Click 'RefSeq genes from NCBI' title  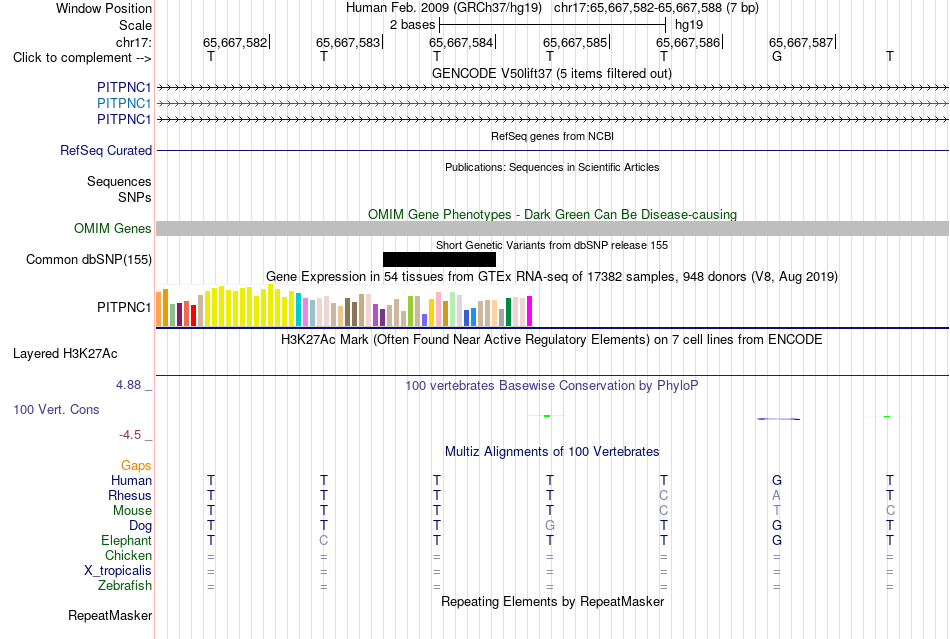[x=552, y=136]
